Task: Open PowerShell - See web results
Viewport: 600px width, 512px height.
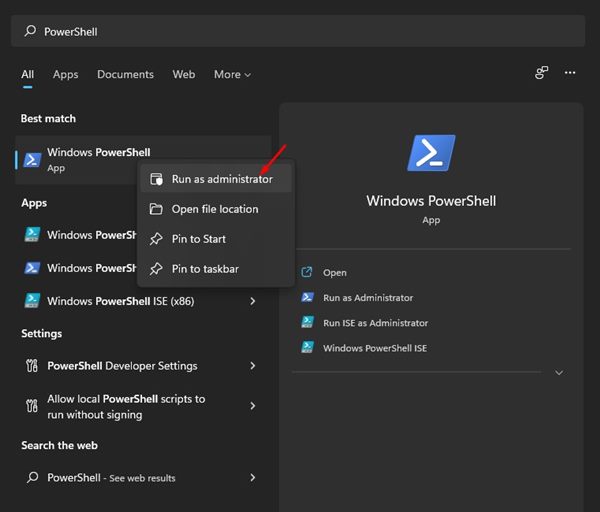Action: point(142,478)
